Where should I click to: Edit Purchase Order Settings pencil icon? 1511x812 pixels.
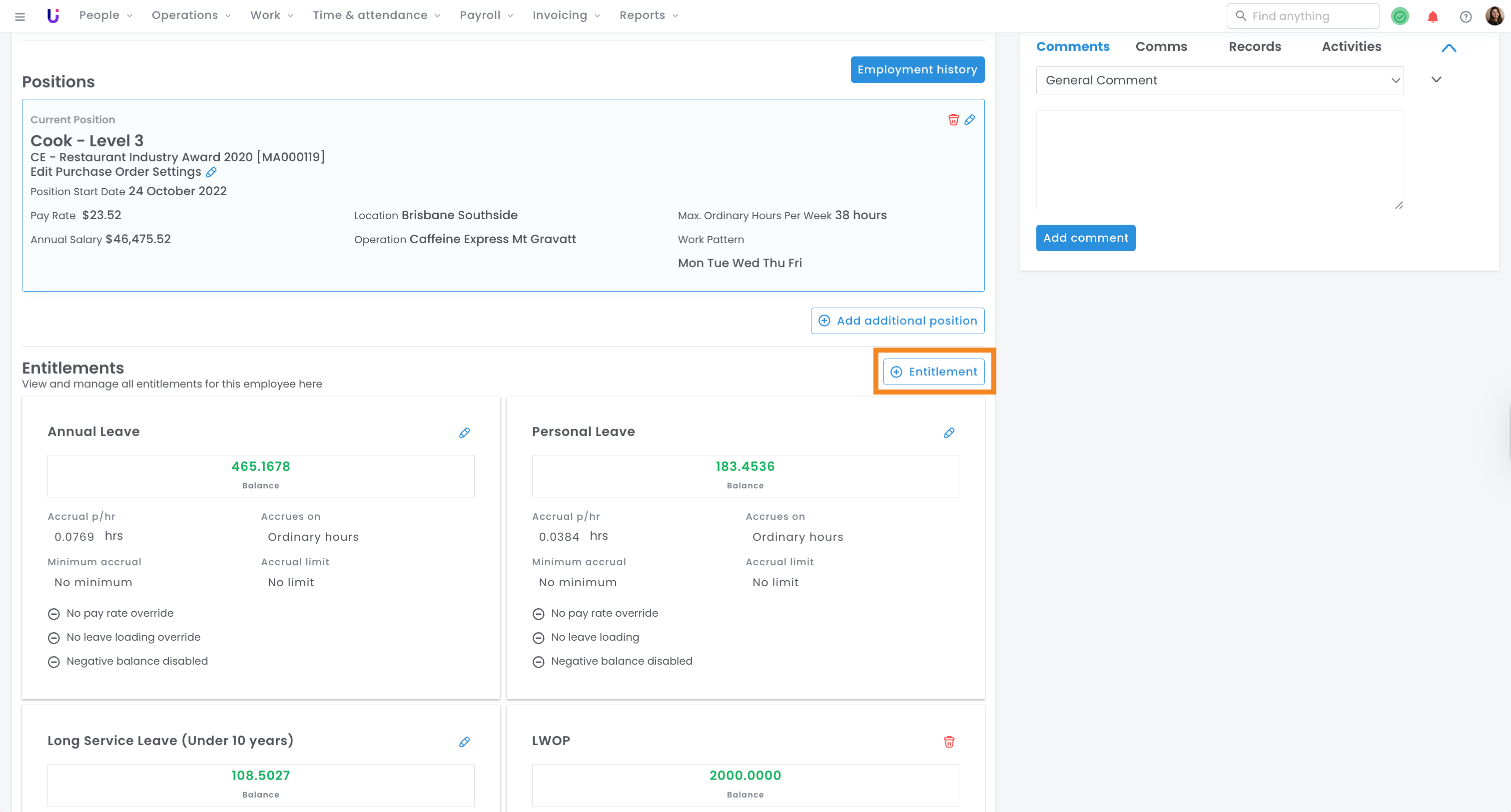point(211,172)
